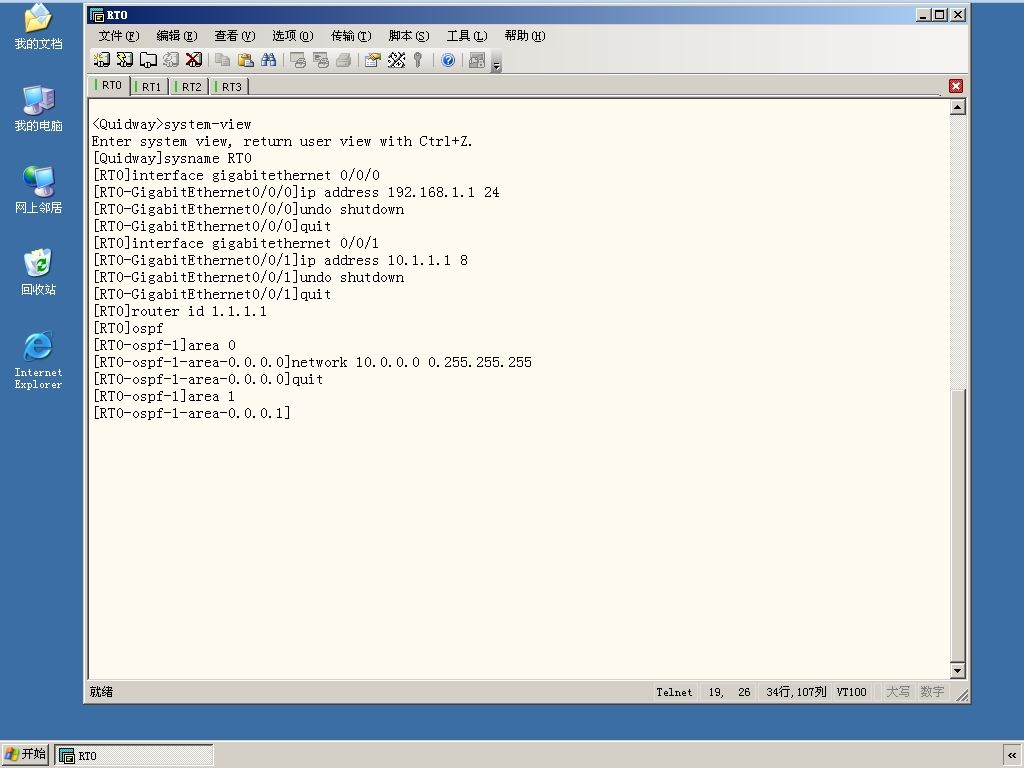
Task: Click the Disconnect icon with red X
Action: pos(193,60)
